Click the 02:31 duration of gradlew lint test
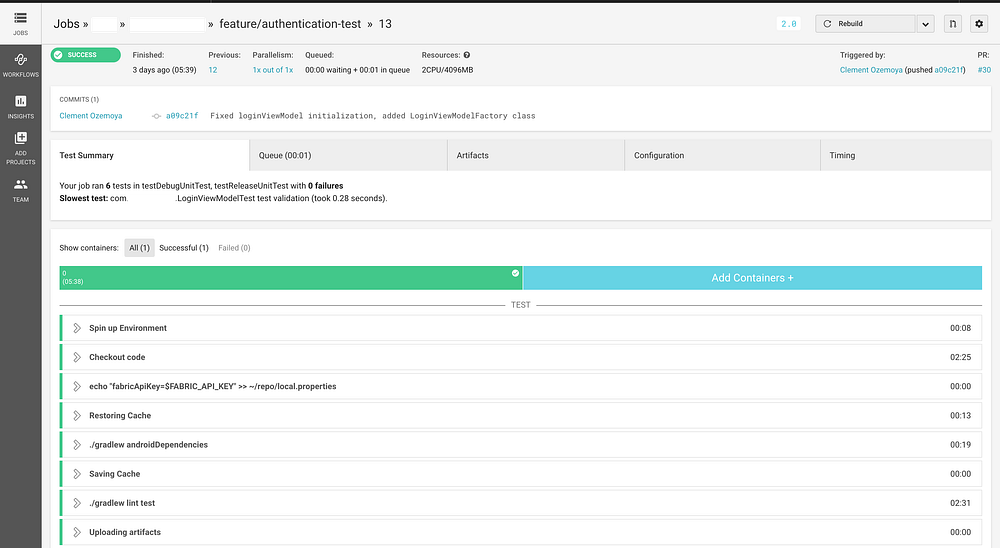The width and height of the screenshot is (1000, 548). click(960, 503)
